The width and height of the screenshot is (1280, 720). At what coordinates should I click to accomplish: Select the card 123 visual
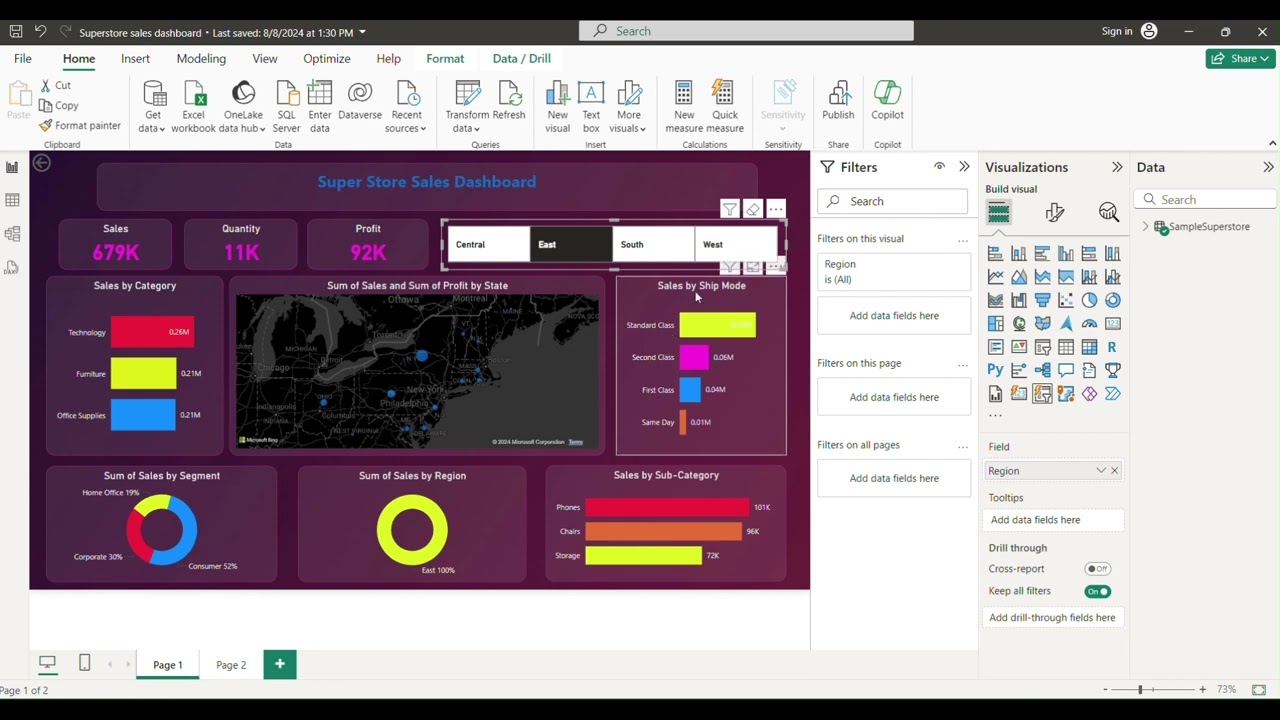1112,324
